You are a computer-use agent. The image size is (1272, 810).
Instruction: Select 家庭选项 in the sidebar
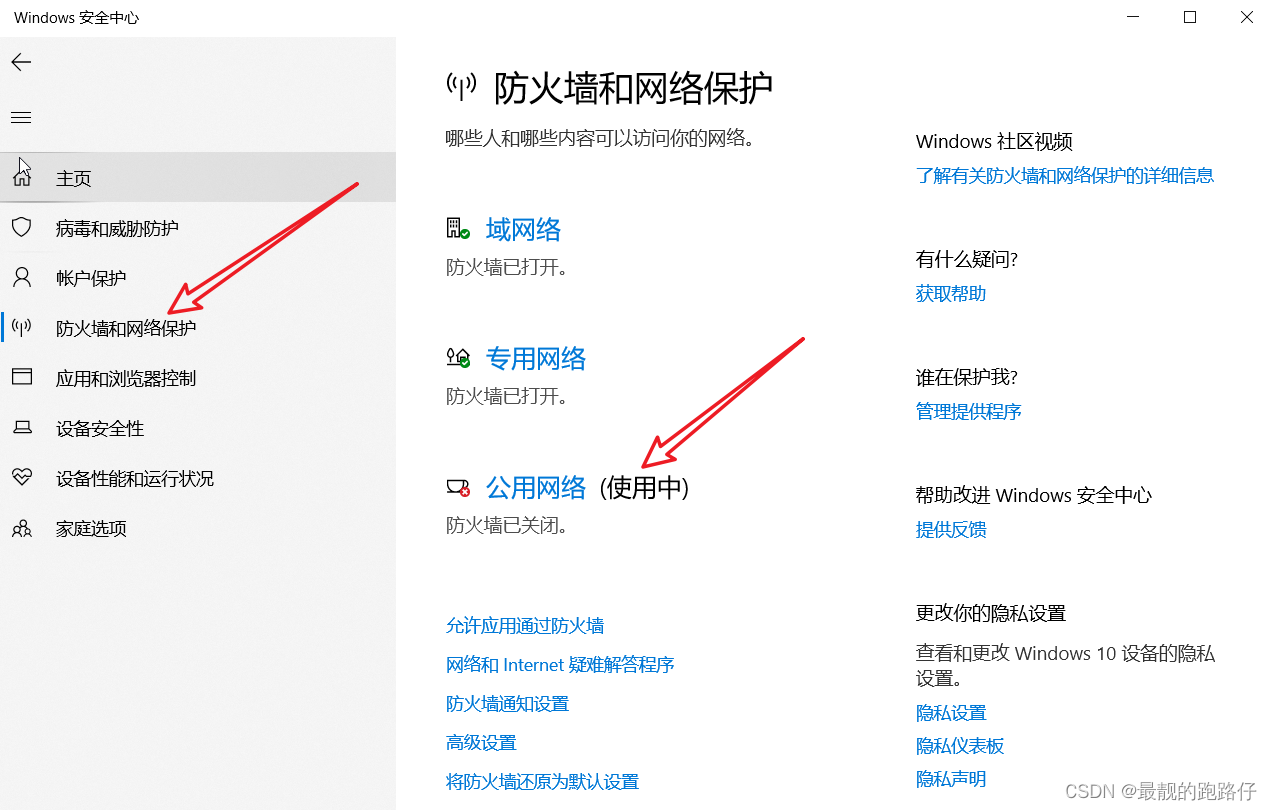click(x=198, y=528)
